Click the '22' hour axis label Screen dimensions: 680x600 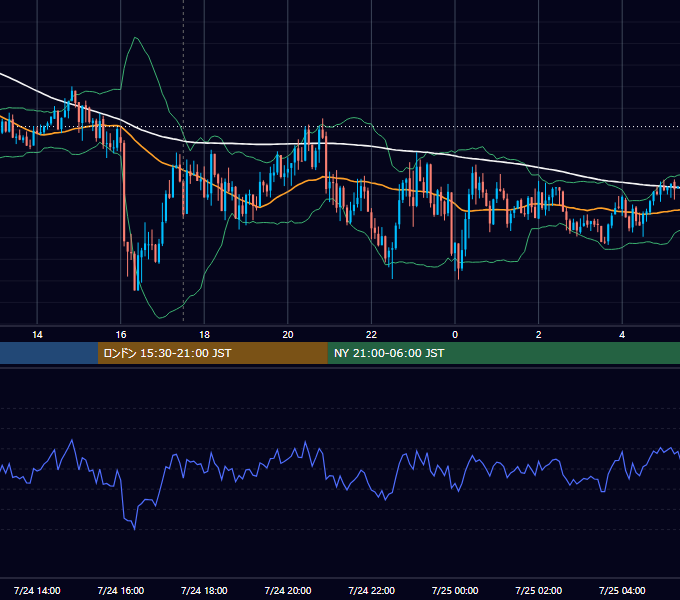[x=371, y=335]
